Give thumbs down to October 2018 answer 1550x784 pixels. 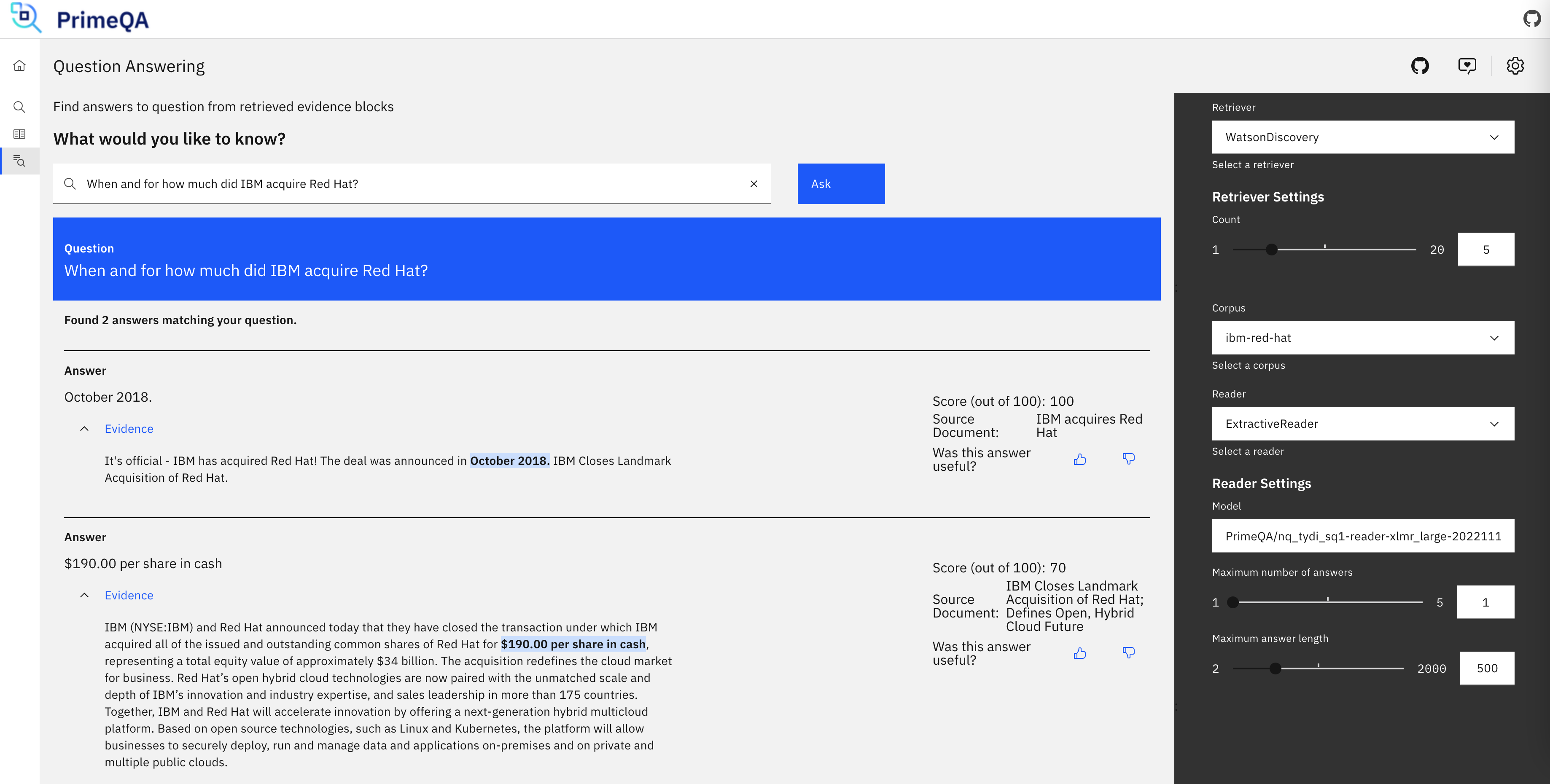[1129, 460]
